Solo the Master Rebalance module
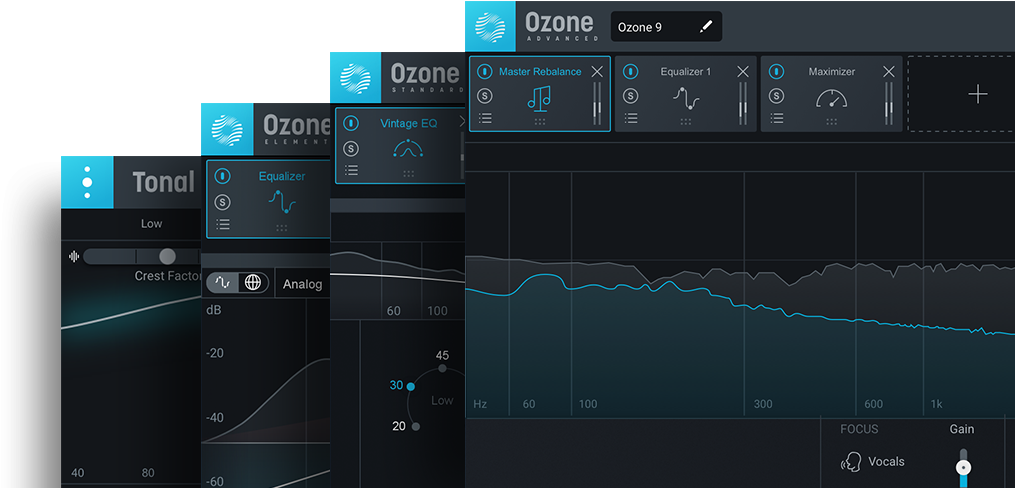The height and width of the screenshot is (488, 1015). [x=484, y=96]
